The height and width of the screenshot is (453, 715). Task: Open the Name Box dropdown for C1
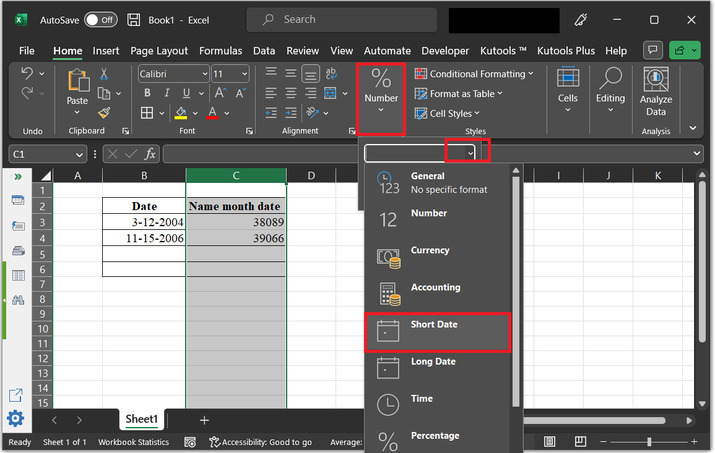(79, 154)
